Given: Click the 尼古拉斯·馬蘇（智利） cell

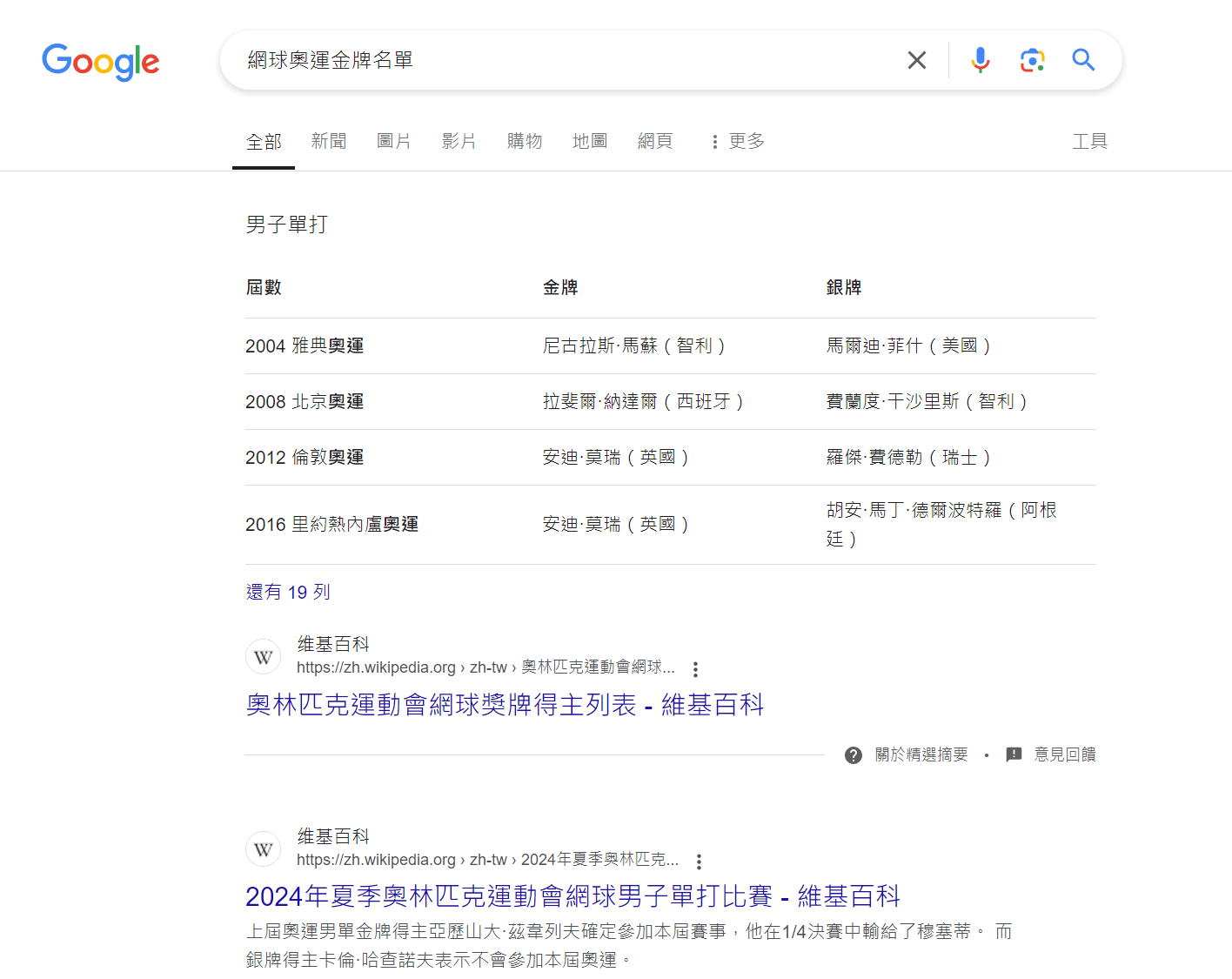Looking at the screenshot, I should coord(635,345).
